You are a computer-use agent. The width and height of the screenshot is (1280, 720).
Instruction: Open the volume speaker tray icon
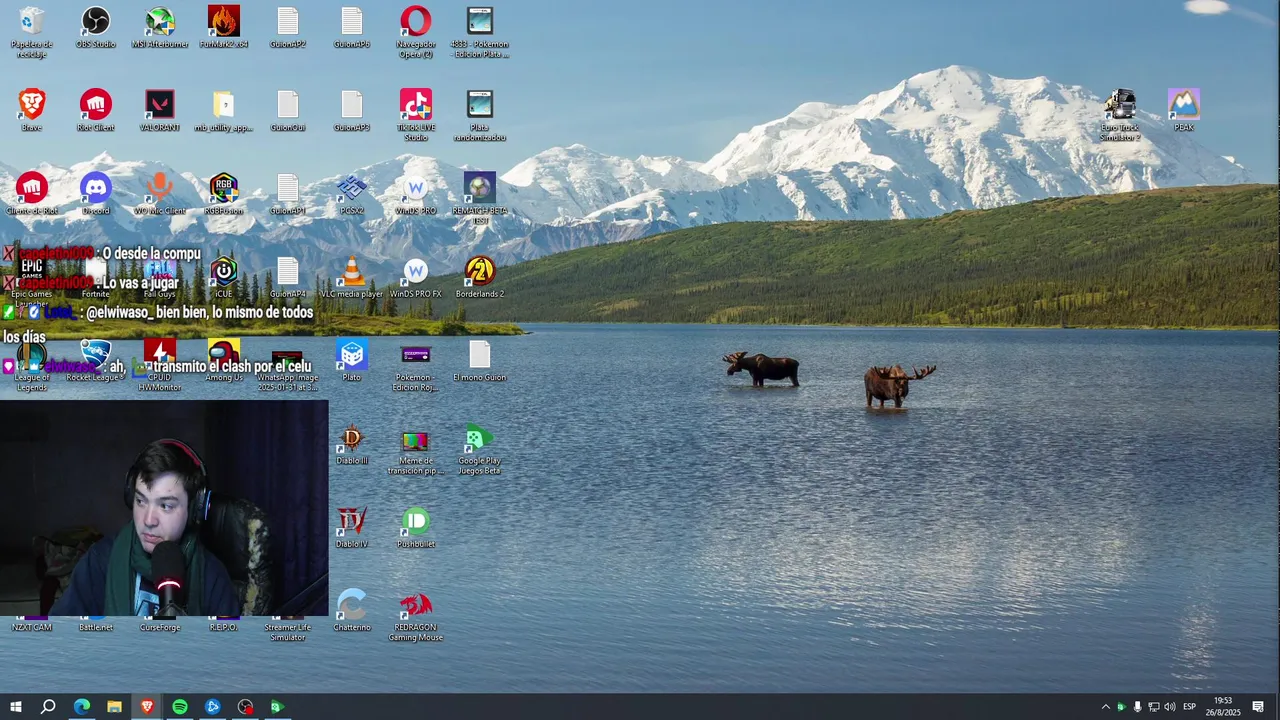coord(1169,707)
